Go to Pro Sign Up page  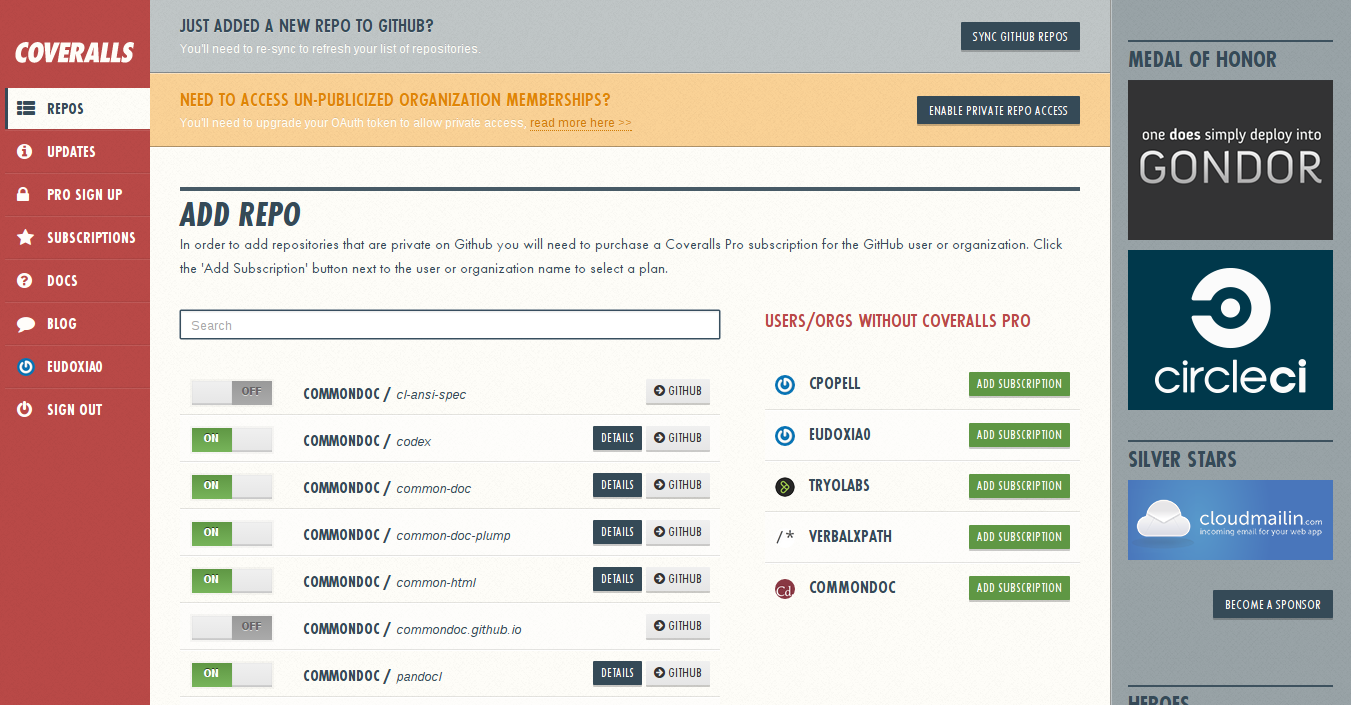[75, 194]
